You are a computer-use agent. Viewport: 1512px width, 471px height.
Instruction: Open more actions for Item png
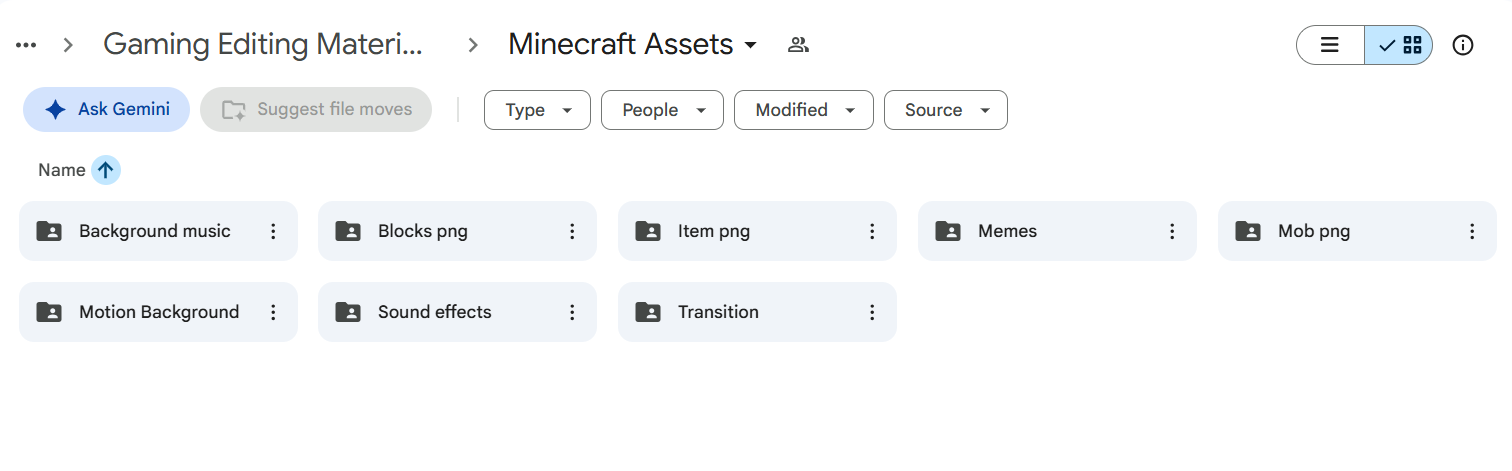click(872, 231)
